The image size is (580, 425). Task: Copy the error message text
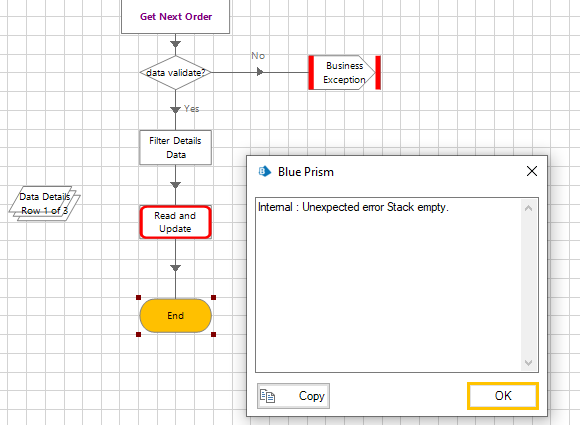[x=293, y=396]
